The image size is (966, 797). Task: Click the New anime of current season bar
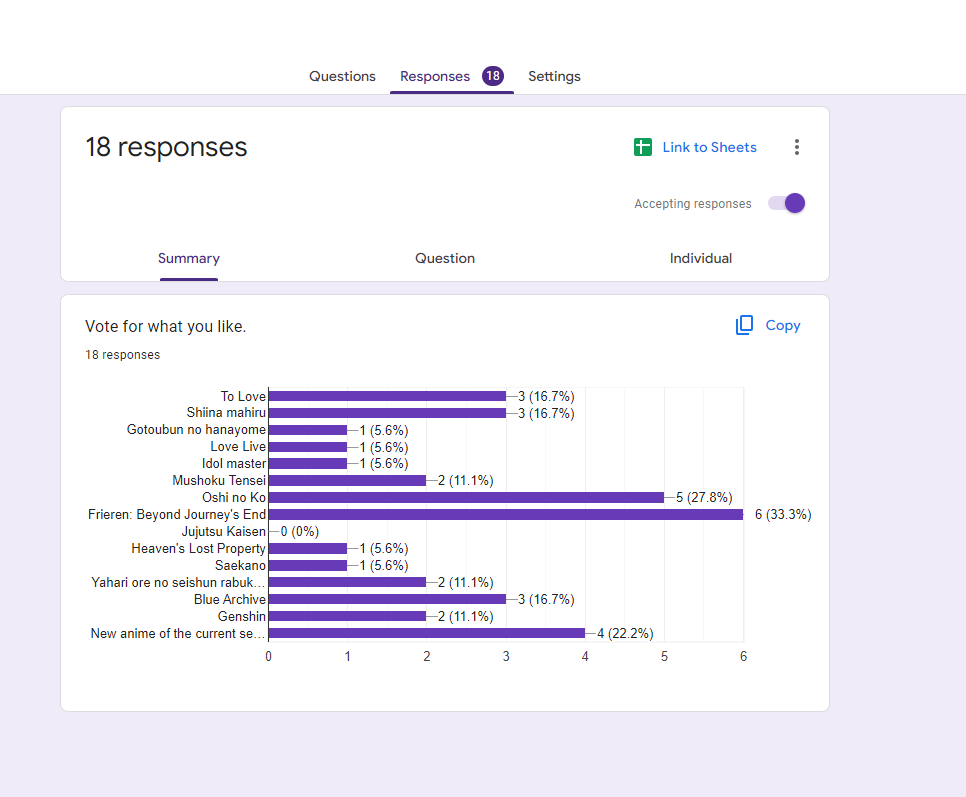(427, 633)
